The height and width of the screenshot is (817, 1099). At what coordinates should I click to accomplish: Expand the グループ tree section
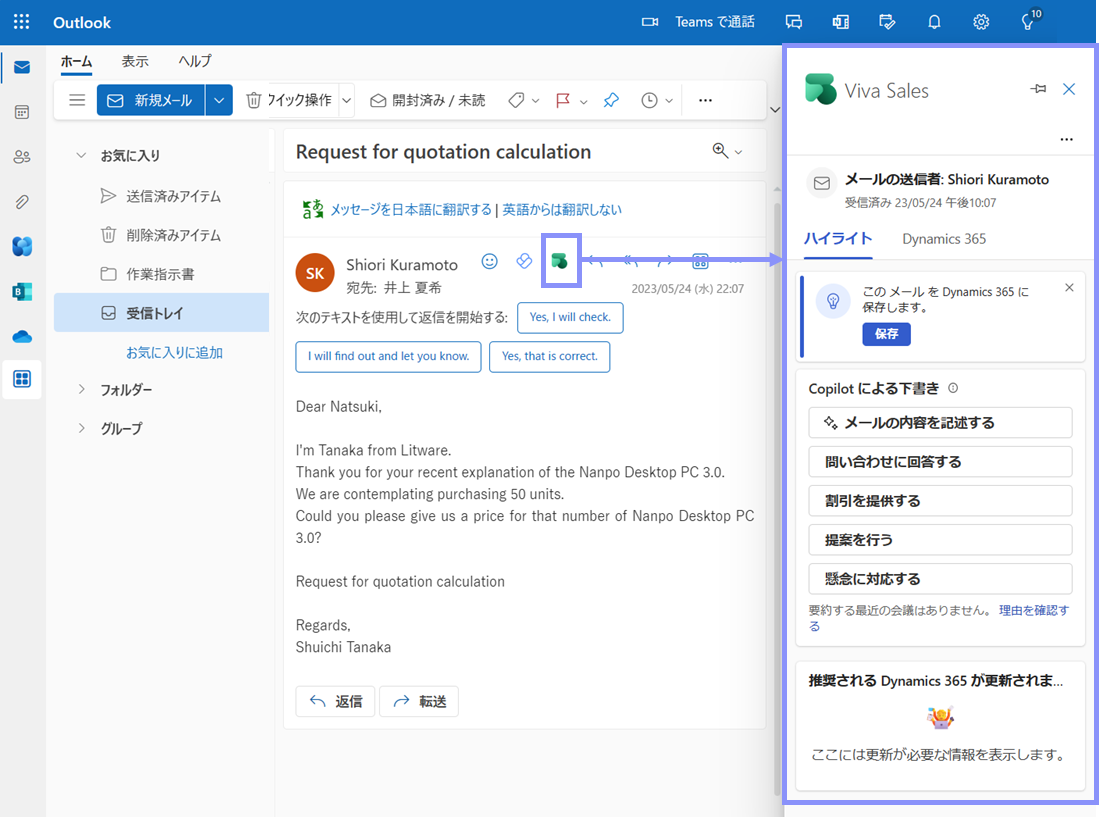point(81,428)
